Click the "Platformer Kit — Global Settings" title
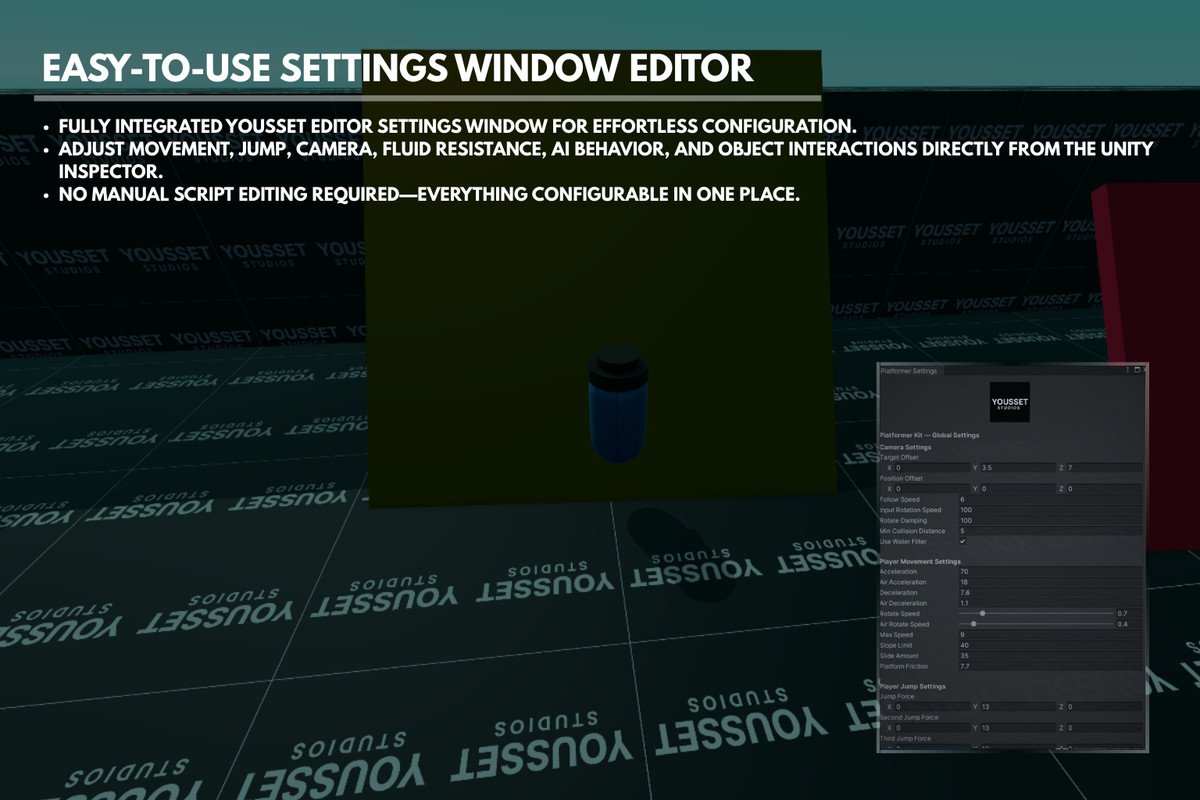 click(x=929, y=435)
